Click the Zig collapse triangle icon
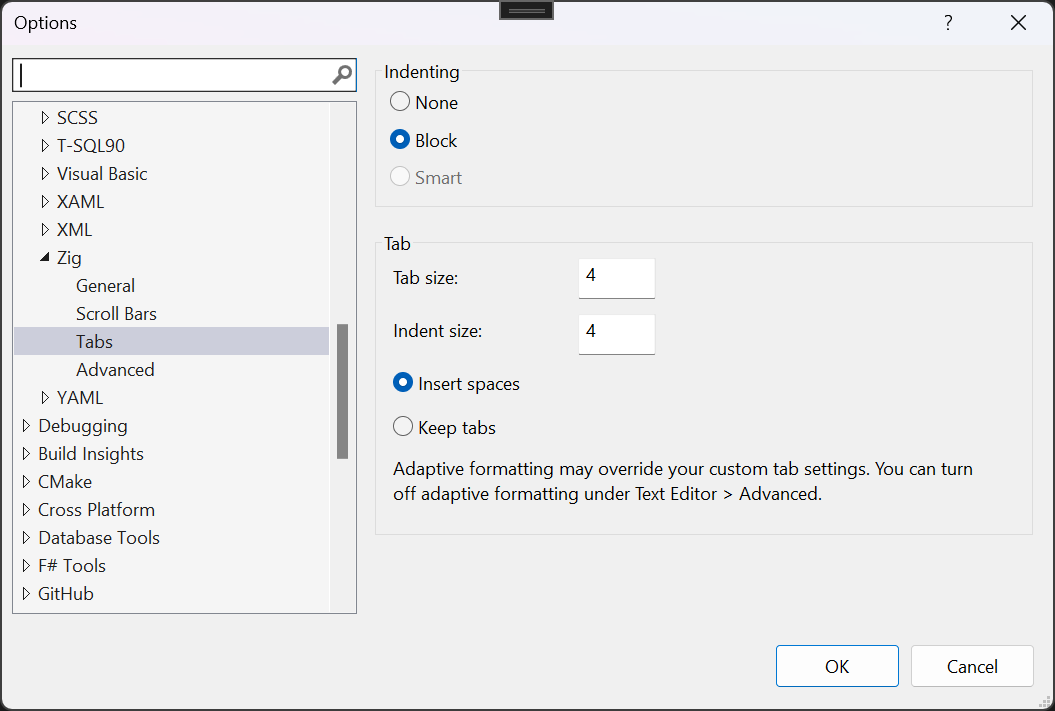The width and height of the screenshot is (1055, 711). [45, 257]
